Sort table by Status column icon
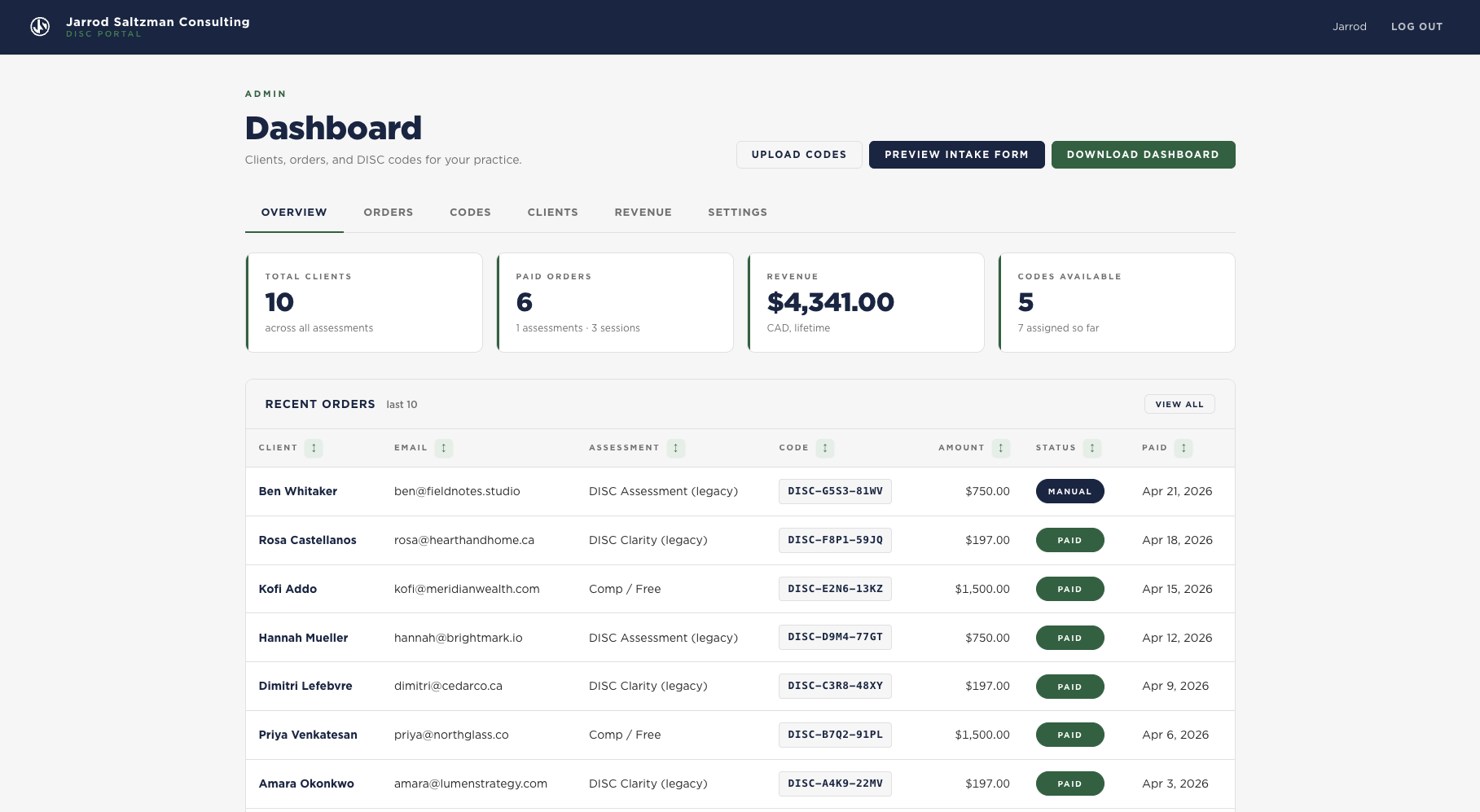The width and height of the screenshot is (1480, 812). (x=1092, y=448)
